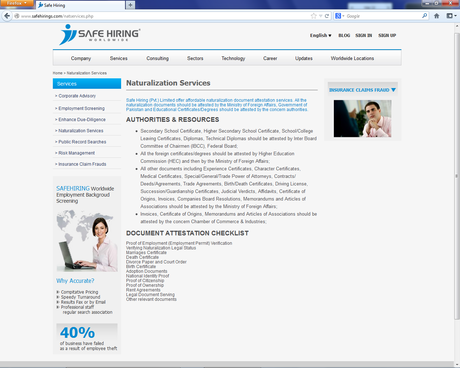Click the search magnifier icon

click(424, 16)
